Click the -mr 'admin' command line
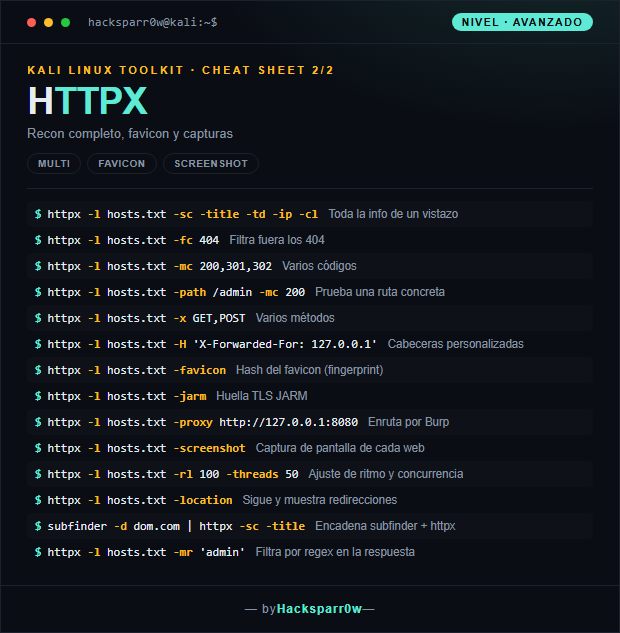Image resolution: width=620 pixels, height=633 pixels. [146, 552]
